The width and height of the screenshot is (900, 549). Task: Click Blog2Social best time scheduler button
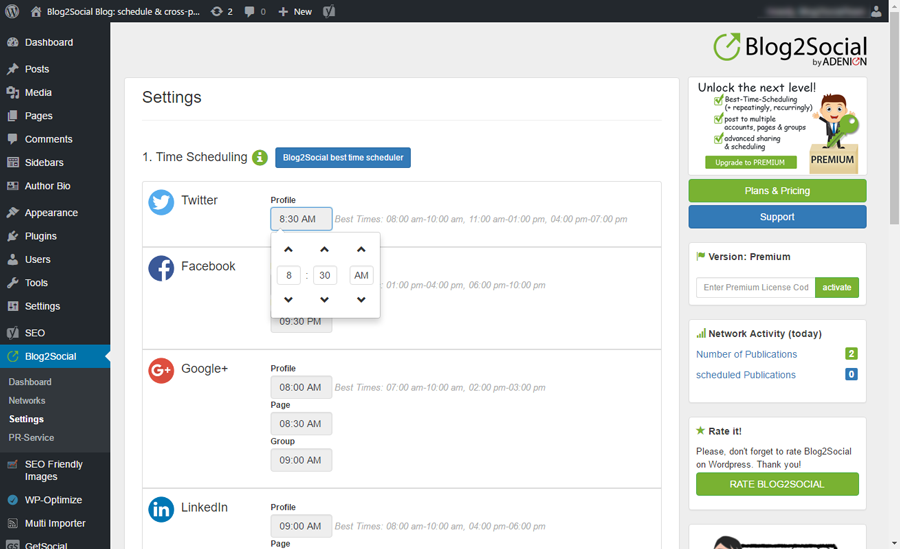pos(343,157)
